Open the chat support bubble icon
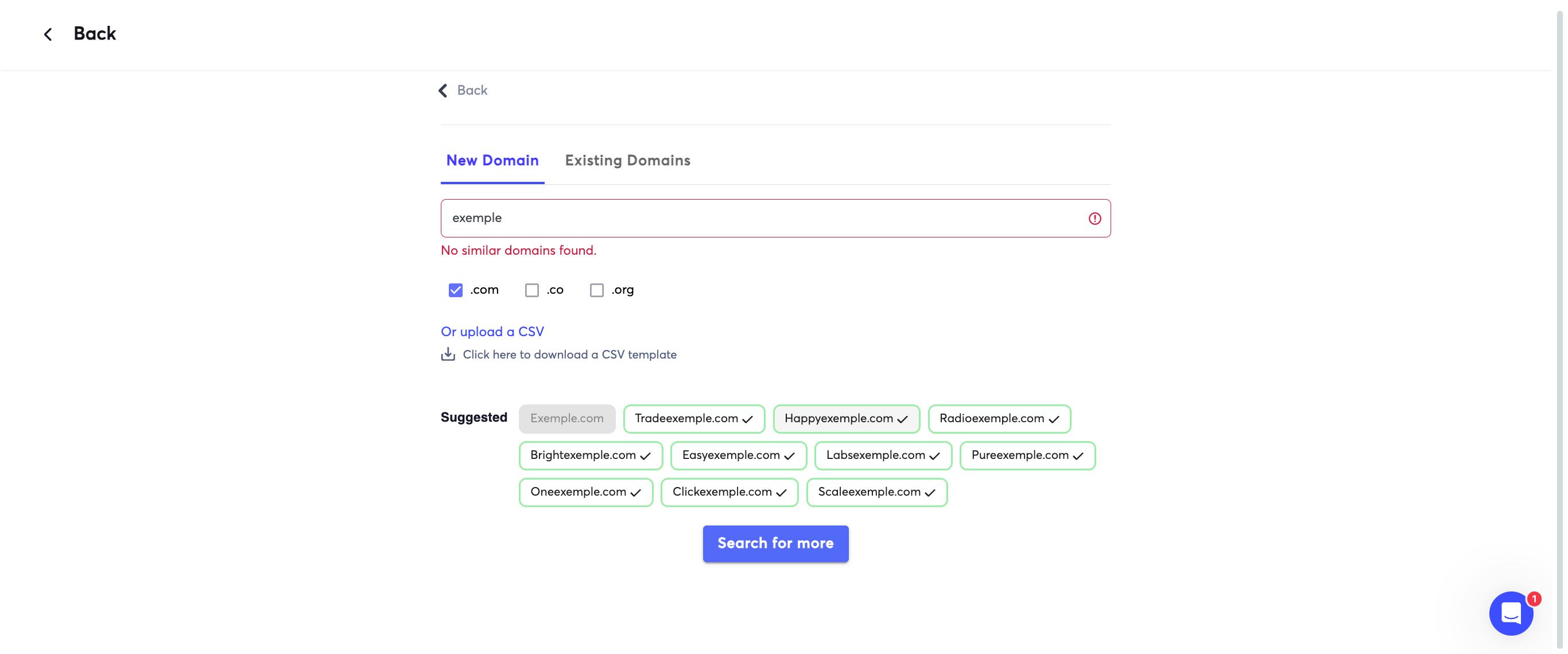This screenshot has width=1568, height=654. [x=1510, y=613]
